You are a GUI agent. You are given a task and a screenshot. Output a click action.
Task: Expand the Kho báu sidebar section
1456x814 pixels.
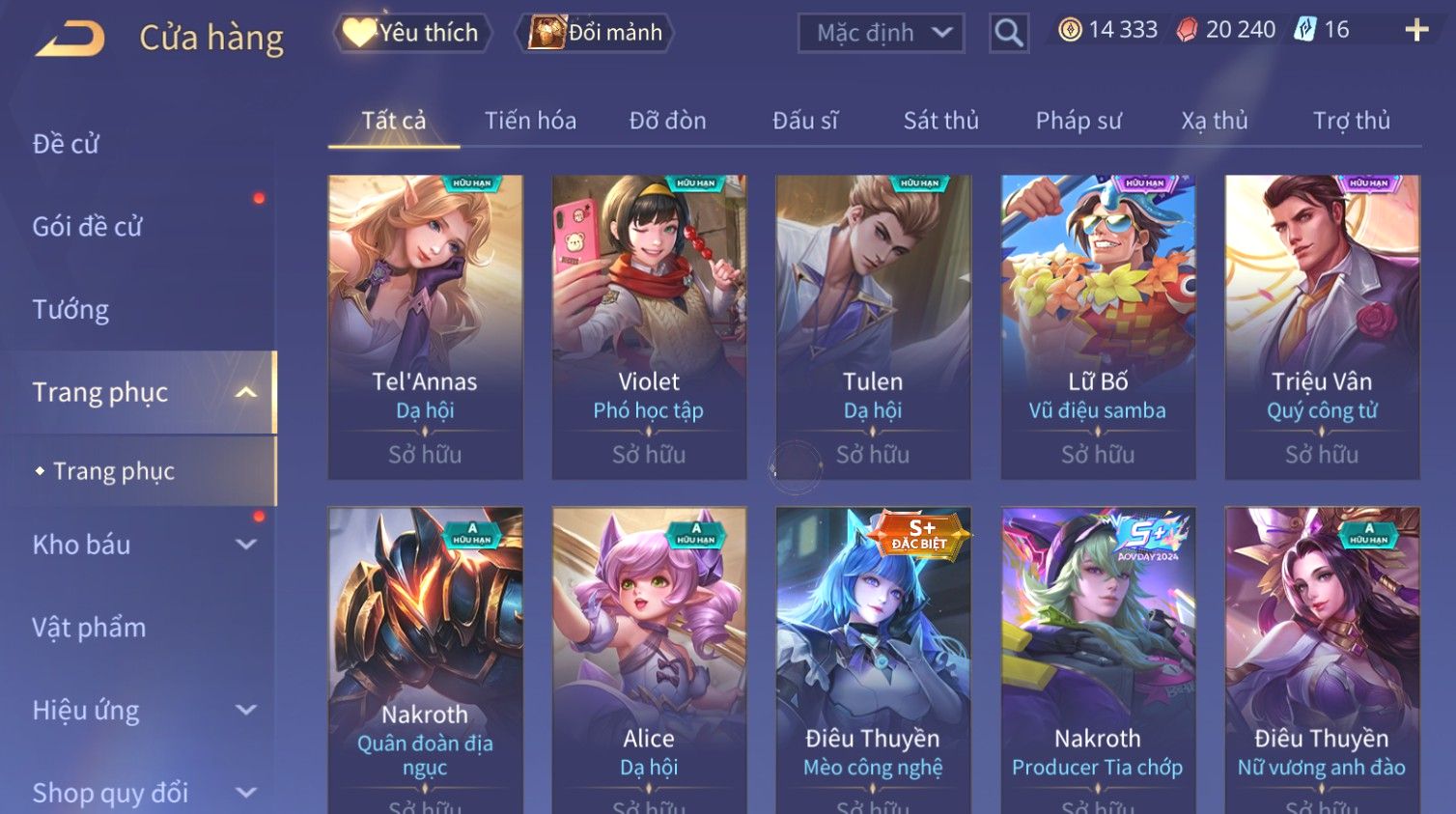coord(246,545)
